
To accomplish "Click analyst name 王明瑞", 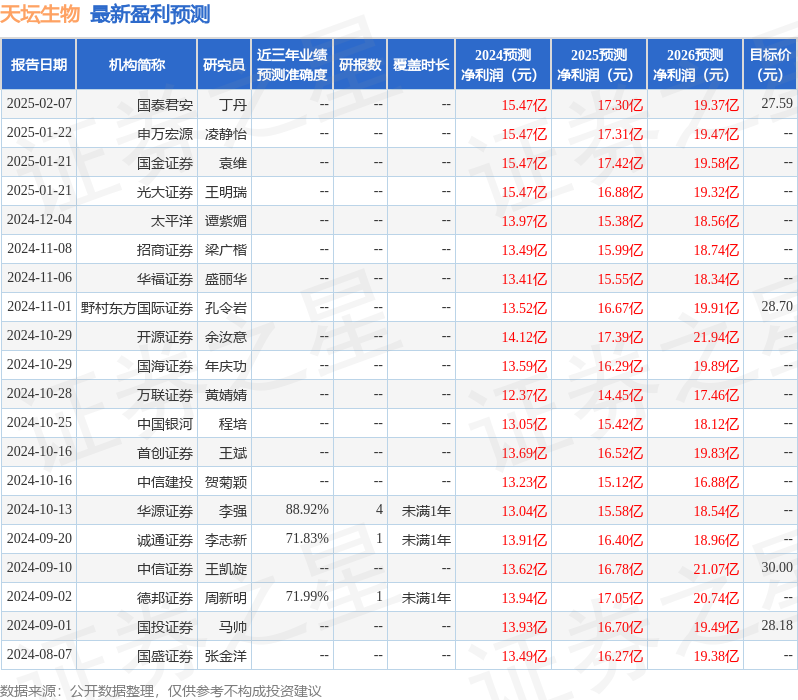I will click(x=225, y=192).
